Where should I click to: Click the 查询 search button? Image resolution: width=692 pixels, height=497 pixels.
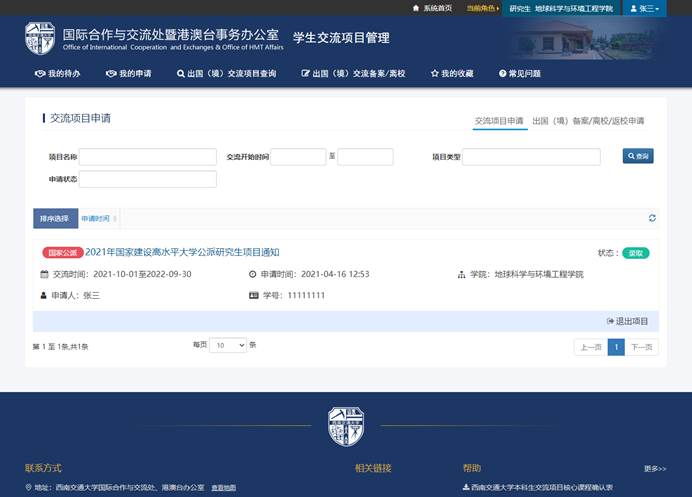638,156
